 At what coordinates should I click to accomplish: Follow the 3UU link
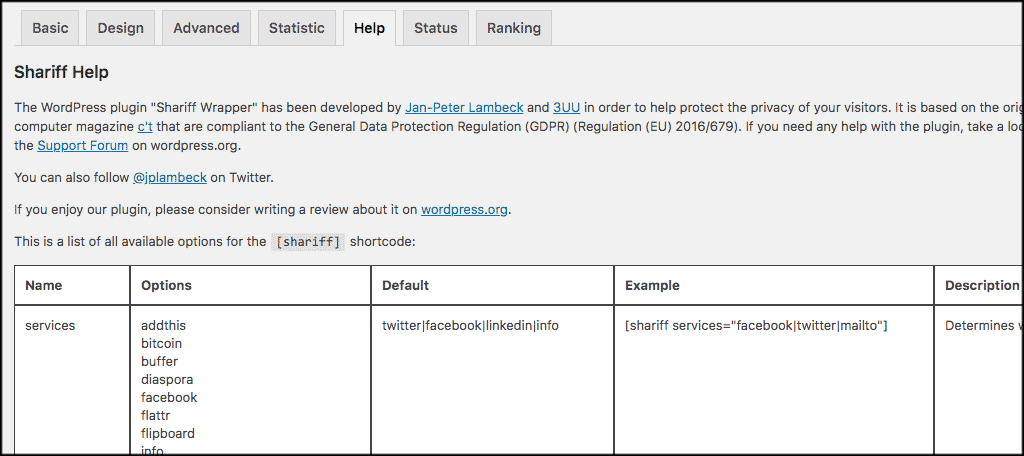click(x=566, y=108)
